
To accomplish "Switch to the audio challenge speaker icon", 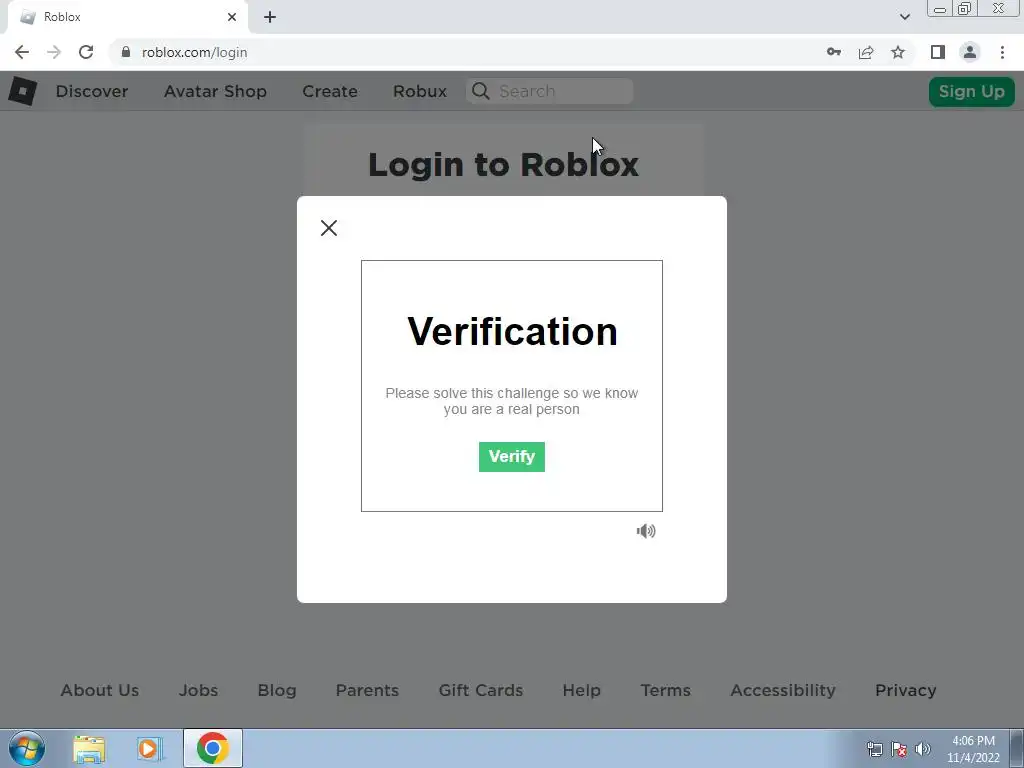I will [x=646, y=531].
